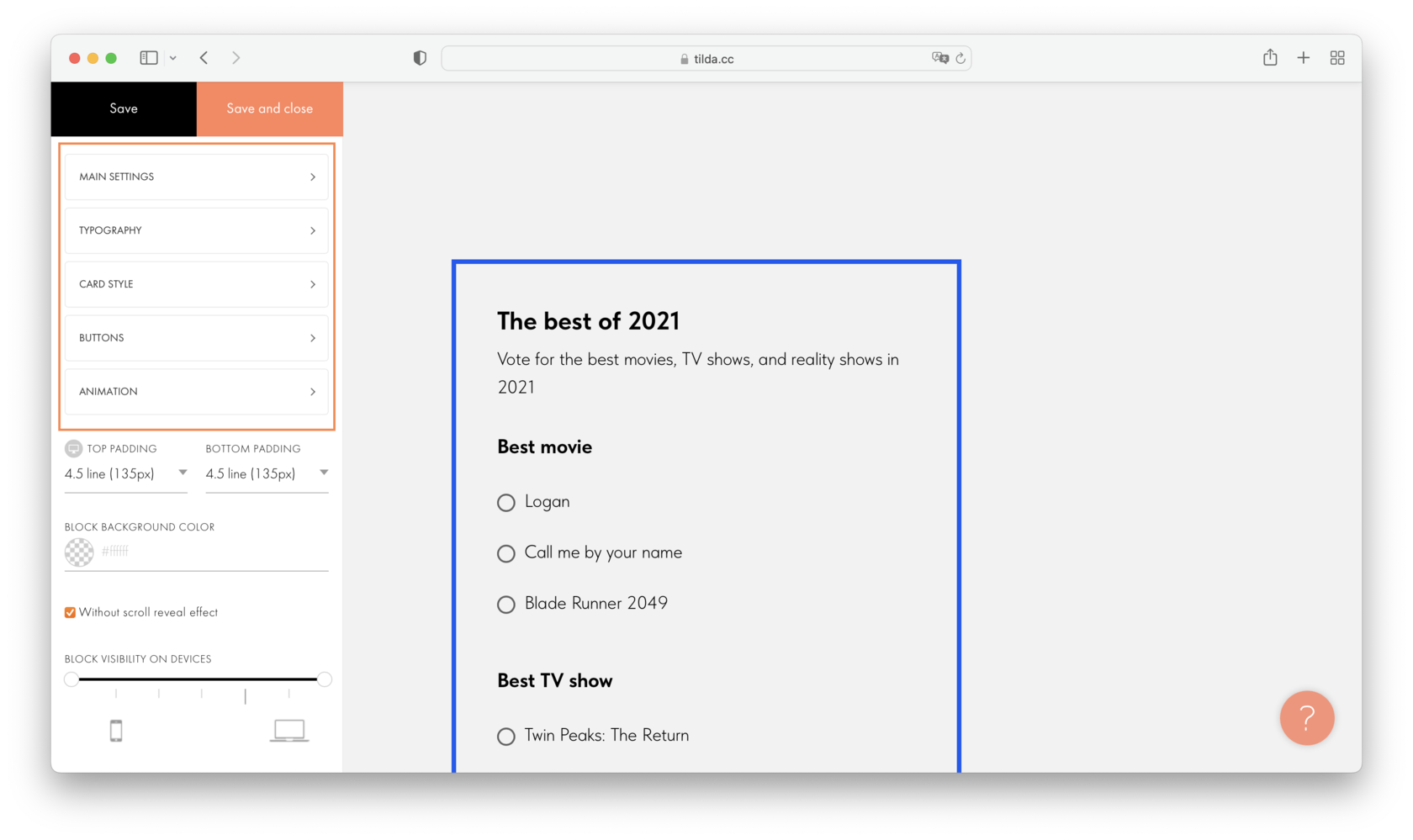Screen dimensions: 1413x840
Task: Expand the Main Settings section
Action: point(197,177)
